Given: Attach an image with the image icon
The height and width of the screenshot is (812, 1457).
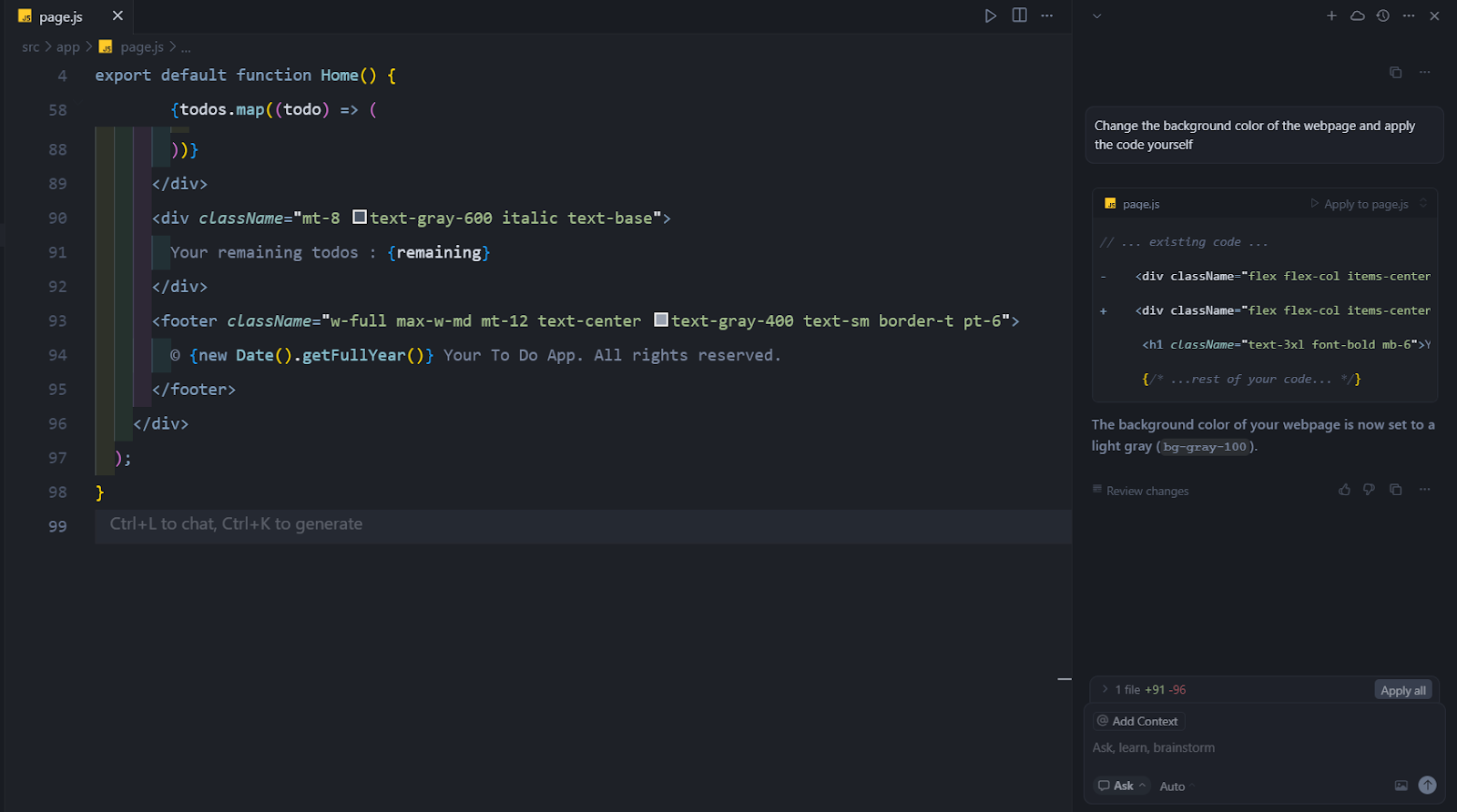Looking at the screenshot, I should [1401, 786].
